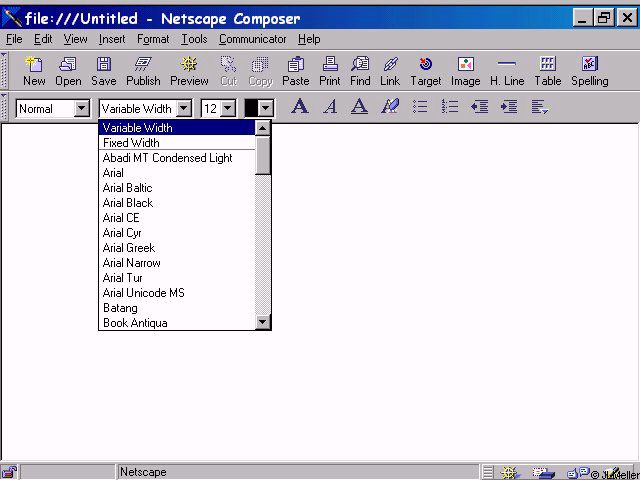Open the File menu
Viewport: 640px width, 480px height.
[14, 39]
